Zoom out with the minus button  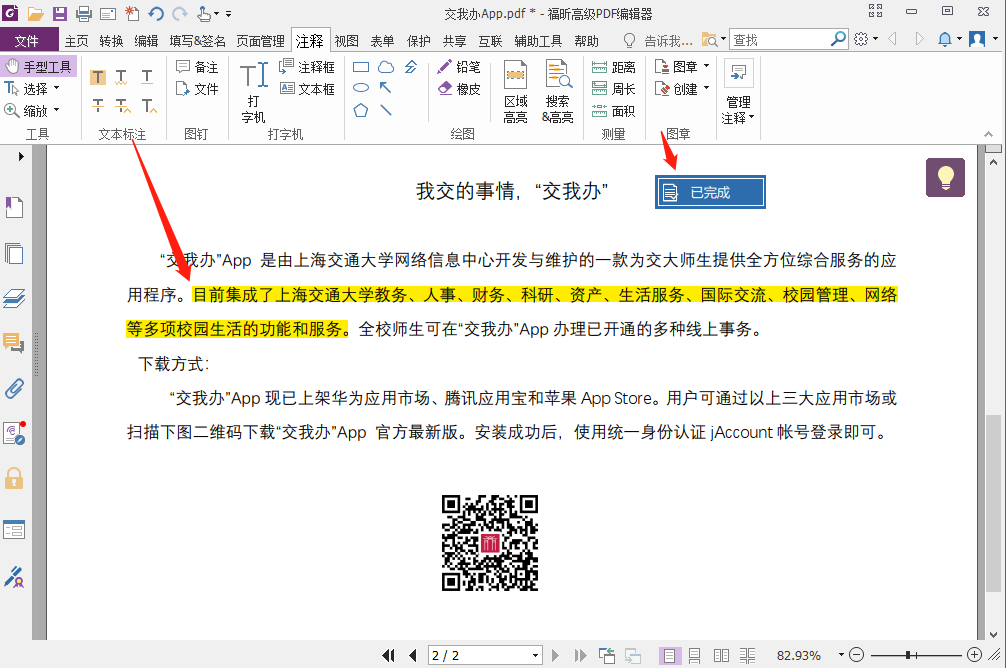coord(857,655)
